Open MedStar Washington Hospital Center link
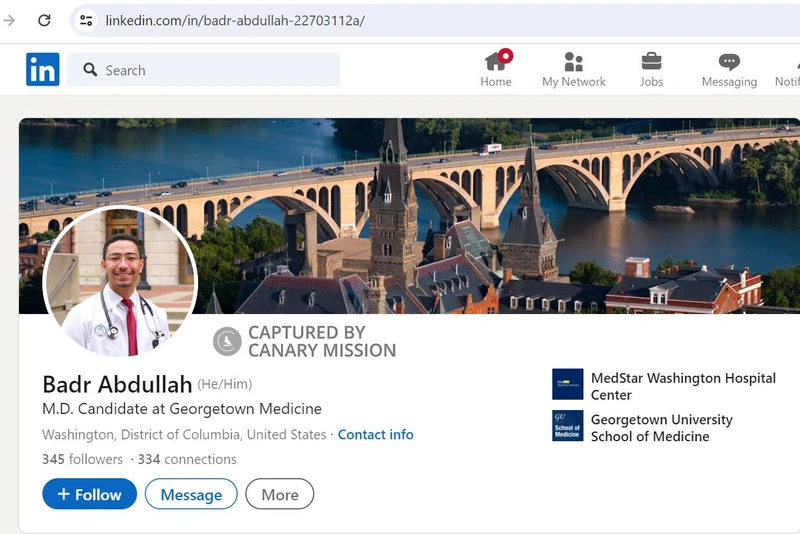 (683, 386)
